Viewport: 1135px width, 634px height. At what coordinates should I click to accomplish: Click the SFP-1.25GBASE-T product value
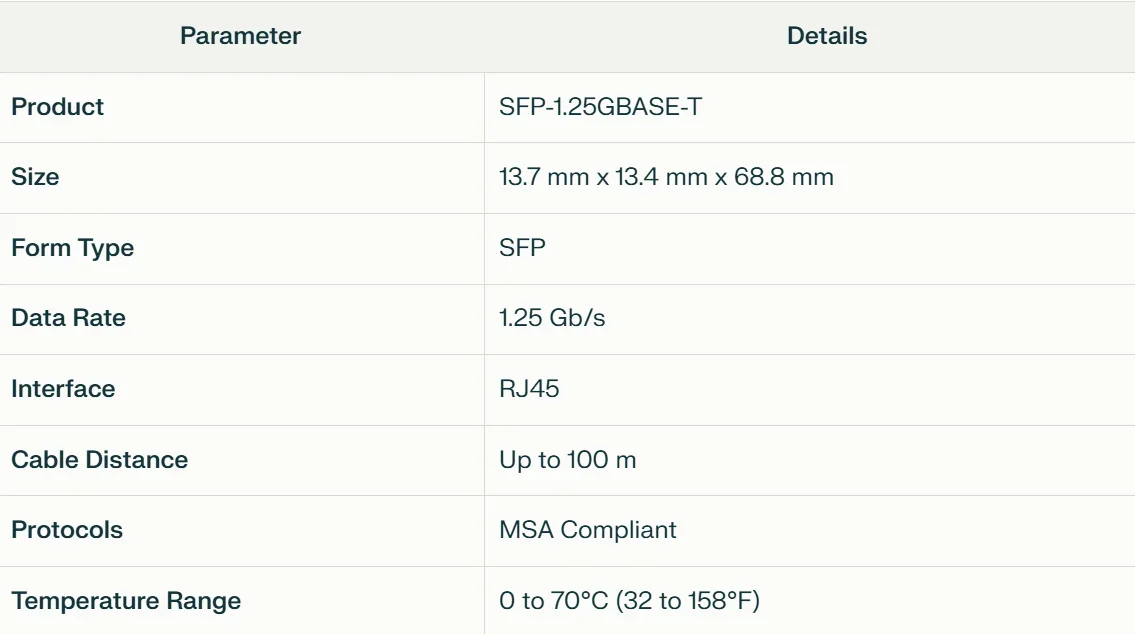coord(600,107)
